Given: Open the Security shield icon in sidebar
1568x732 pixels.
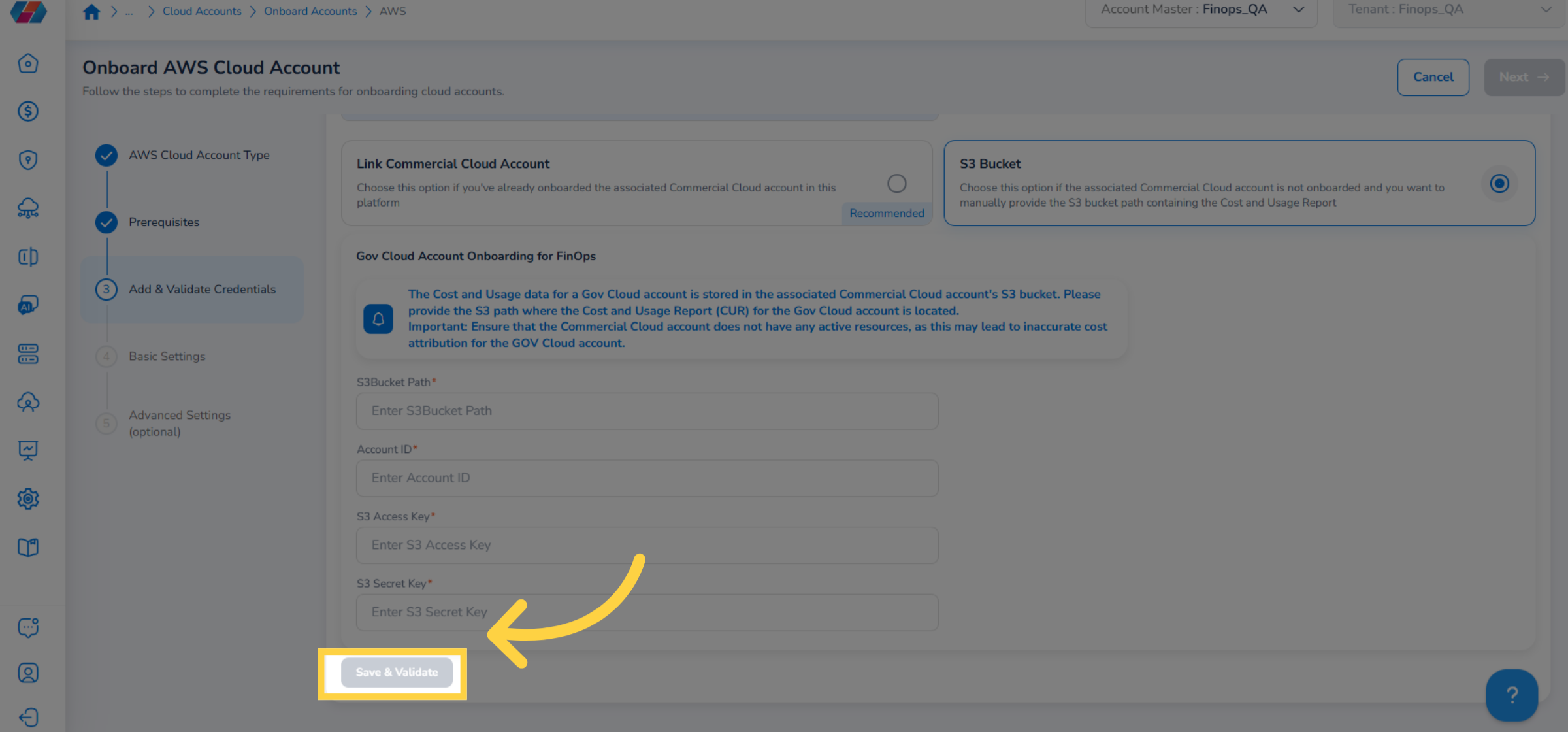Looking at the screenshot, I should tap(28, 159).
